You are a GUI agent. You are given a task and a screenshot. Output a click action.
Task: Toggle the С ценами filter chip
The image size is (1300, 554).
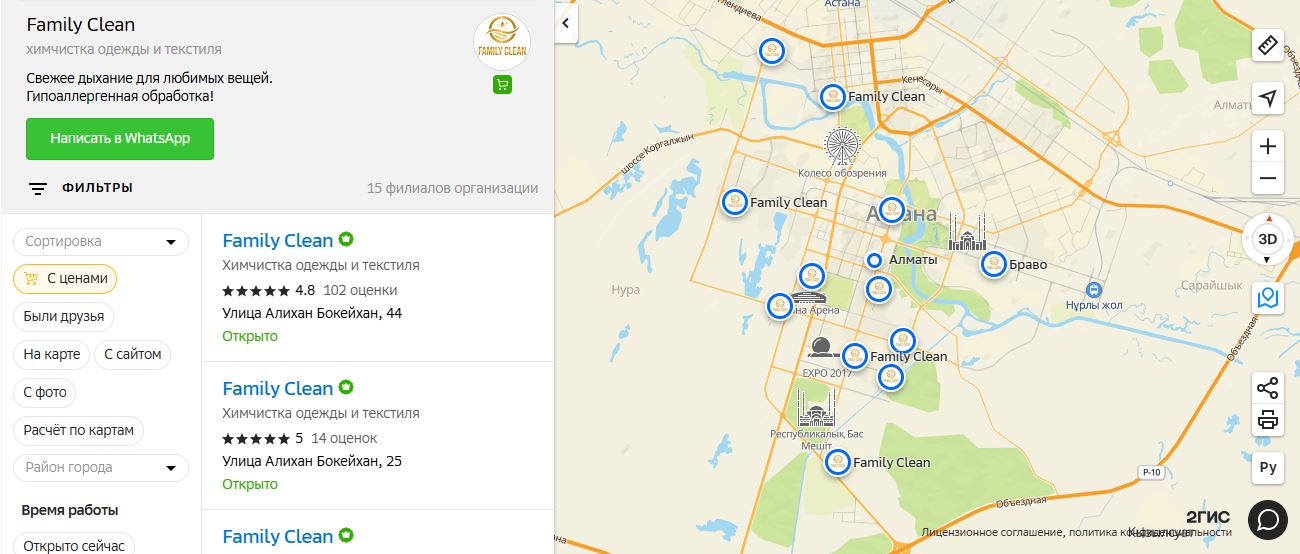pyautogui.click(x=65, y=279)
